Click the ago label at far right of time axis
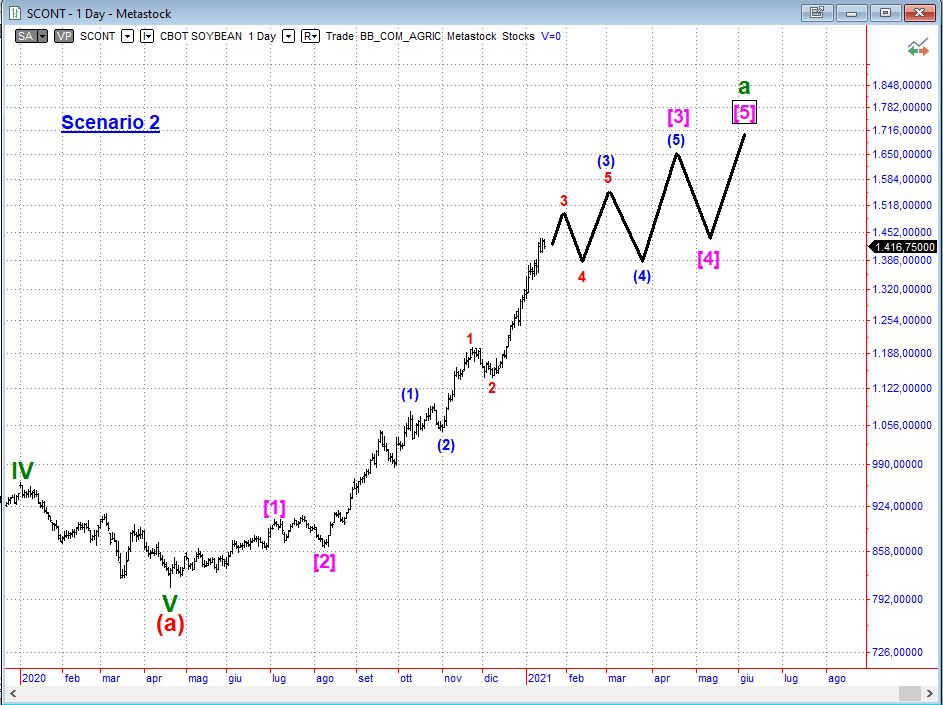The width and height of the screenshot is (943, 705). coord(837,679)
